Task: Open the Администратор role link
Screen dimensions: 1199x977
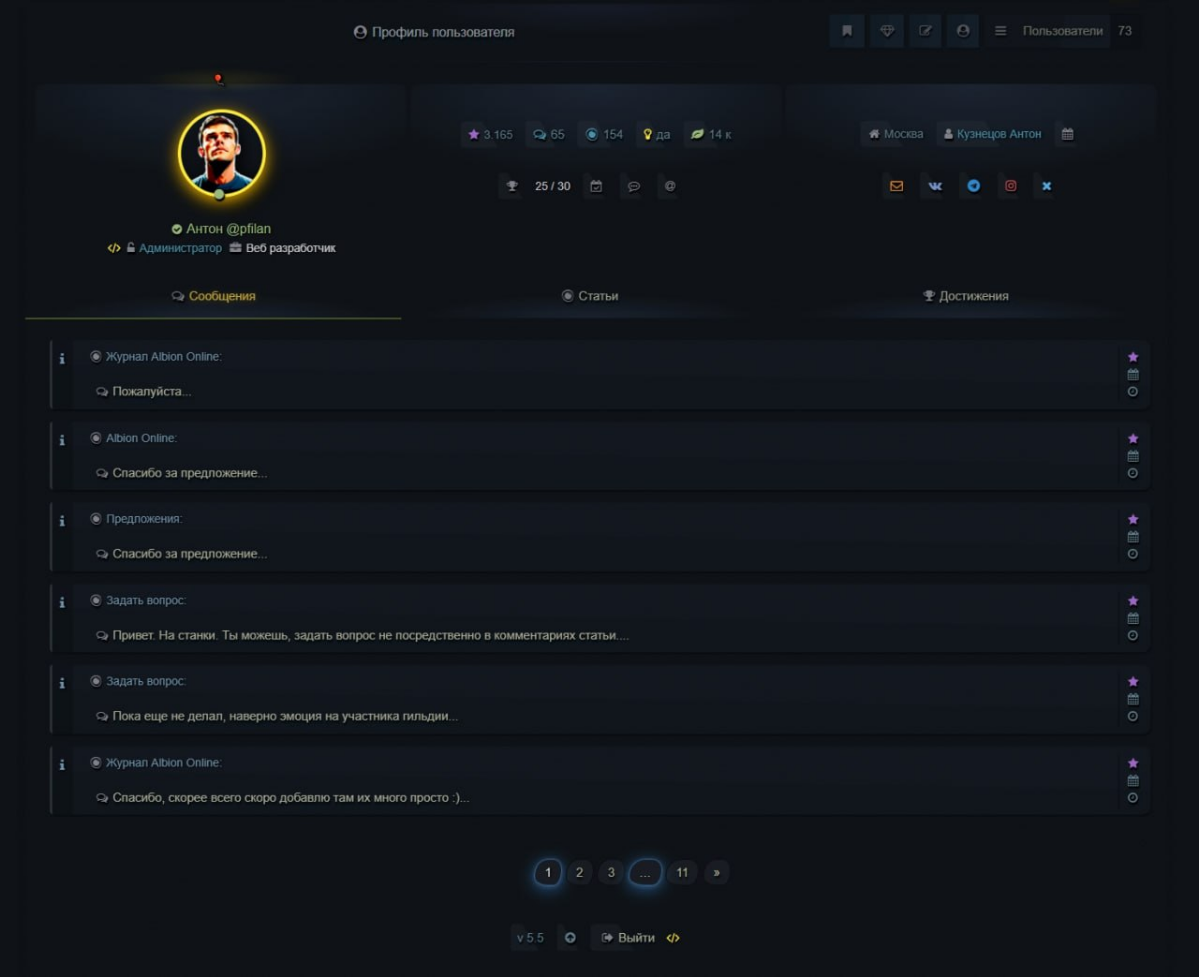Action: (180, 248)
